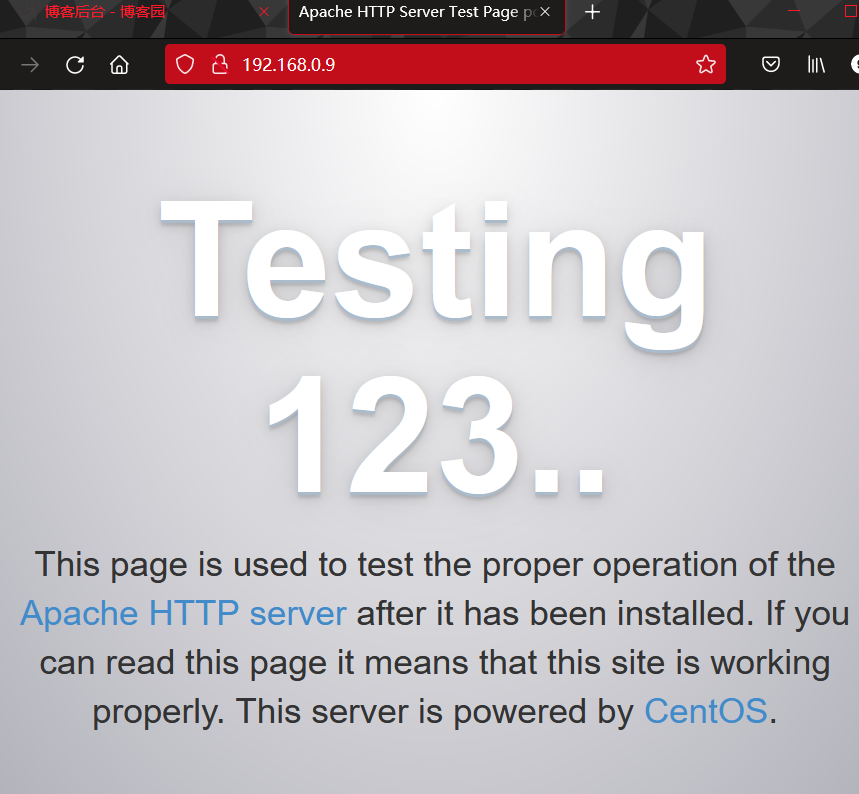Close the Apache HTTP Server Test Page tab
The height and width of the screenshot is (794, 859).
pyautogui.click(x=545, y=12)
